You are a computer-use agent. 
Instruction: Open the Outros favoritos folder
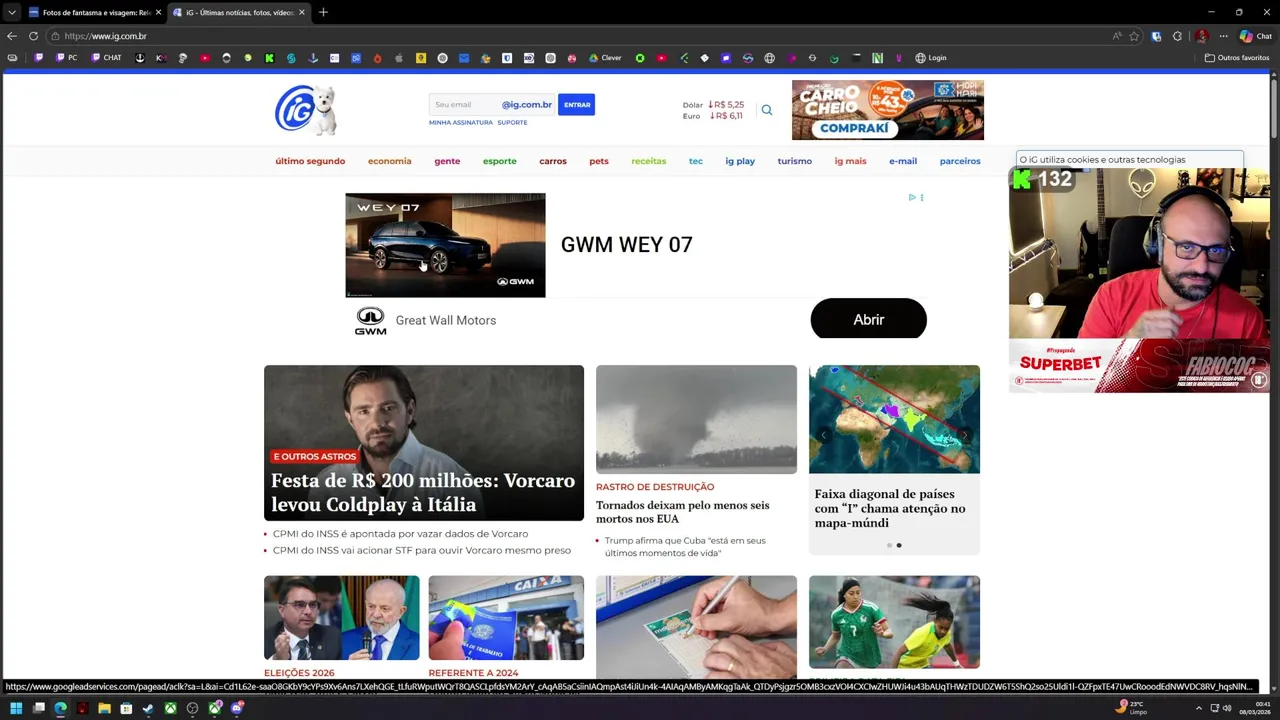(x=1237, y=58)
